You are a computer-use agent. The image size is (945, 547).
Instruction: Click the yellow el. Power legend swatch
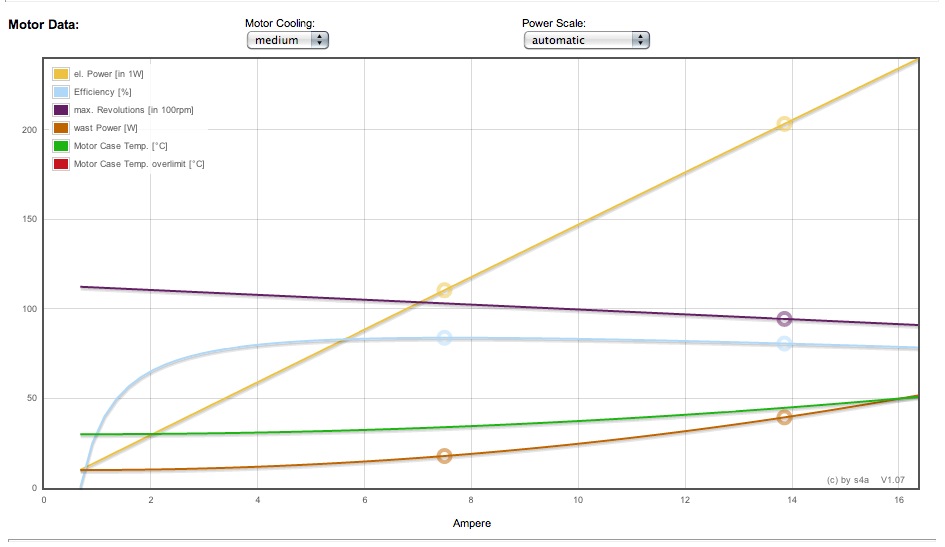[61, 74]
